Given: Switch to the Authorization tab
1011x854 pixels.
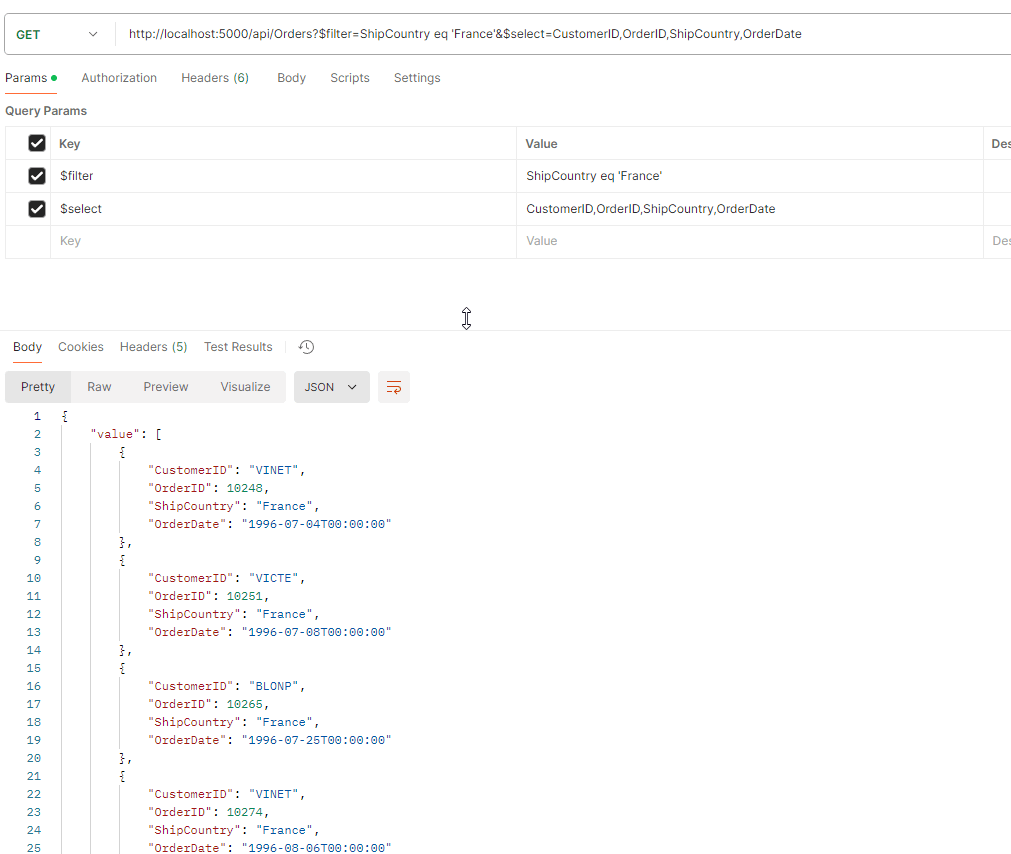Looking at the screenshot, I should coord(119,78).
